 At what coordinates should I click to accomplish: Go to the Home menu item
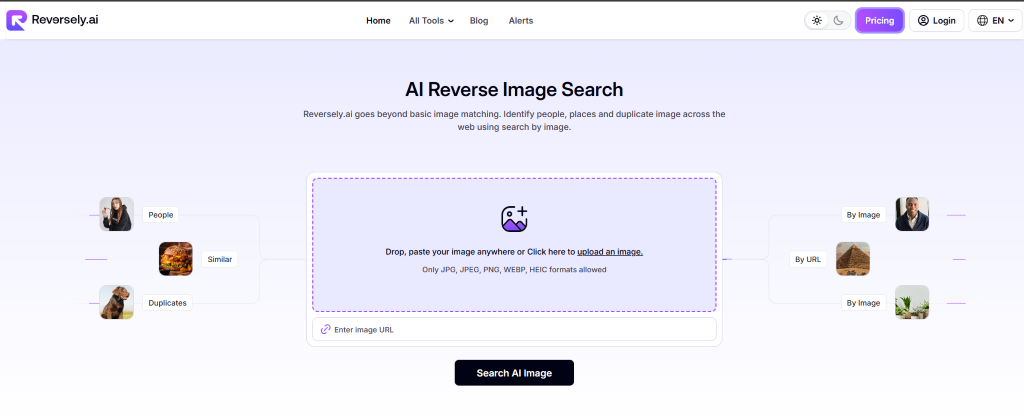coord(378,20)
